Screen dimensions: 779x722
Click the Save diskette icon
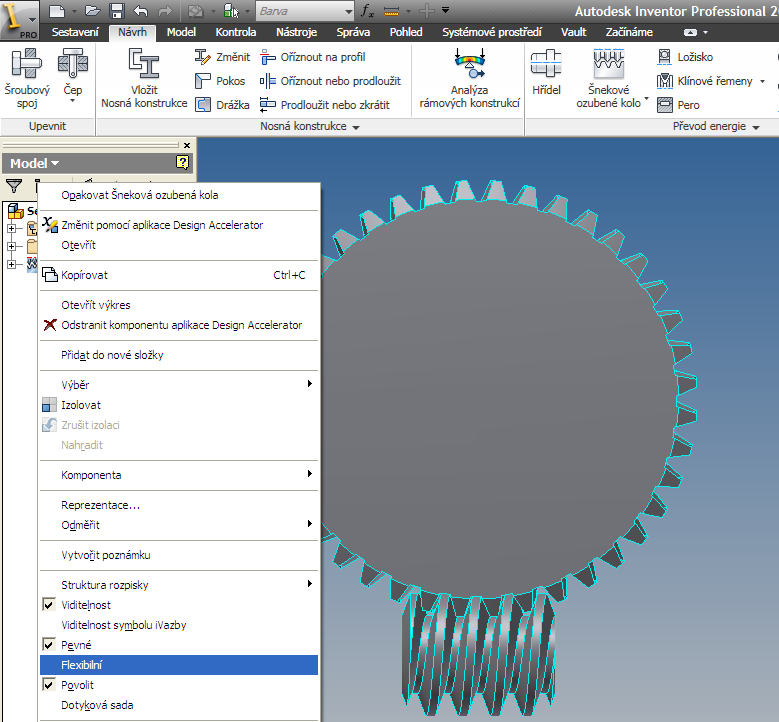point(117,11)
